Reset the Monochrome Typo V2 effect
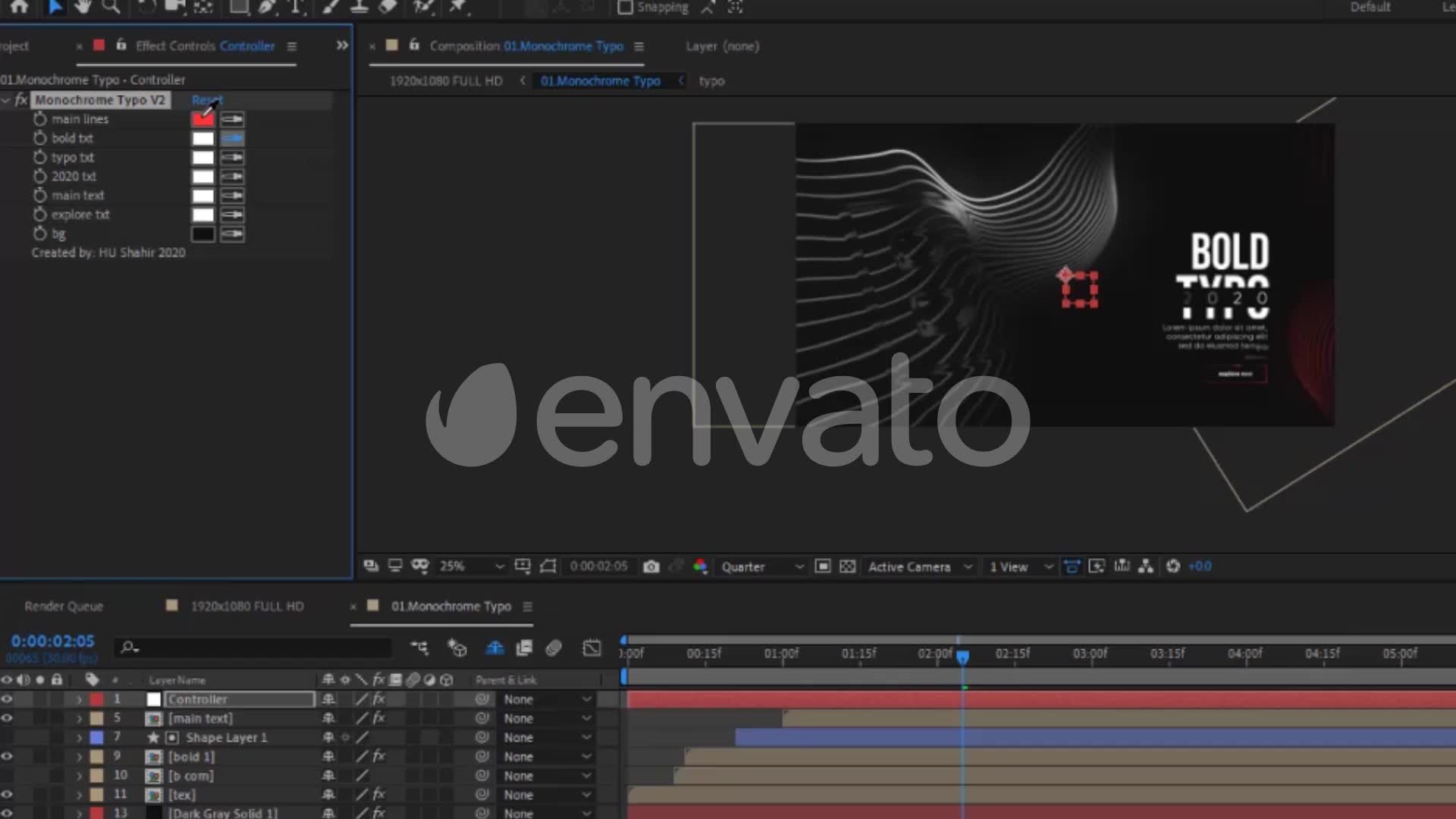 (207, 100)
